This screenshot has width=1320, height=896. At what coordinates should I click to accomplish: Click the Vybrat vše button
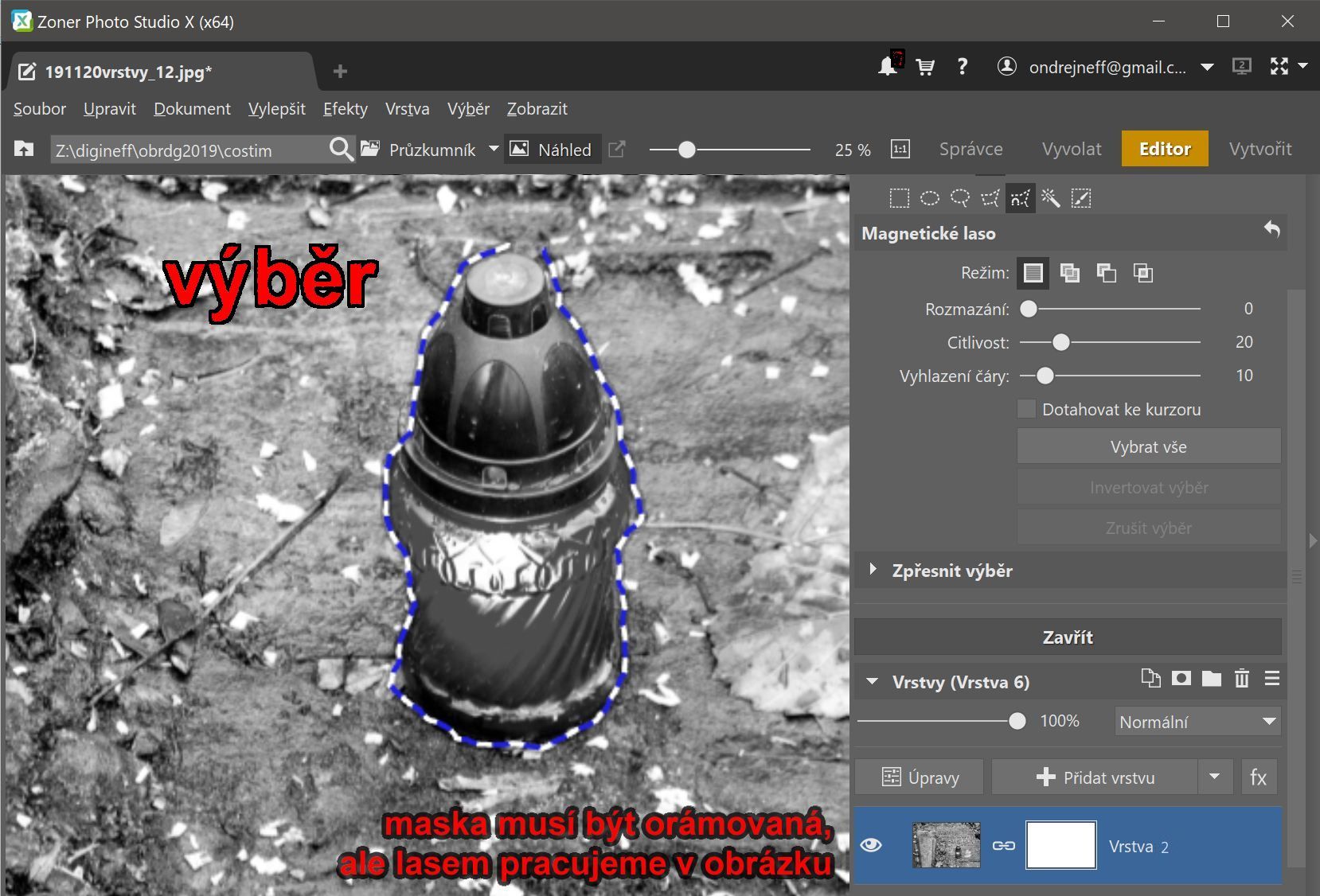1148,446
